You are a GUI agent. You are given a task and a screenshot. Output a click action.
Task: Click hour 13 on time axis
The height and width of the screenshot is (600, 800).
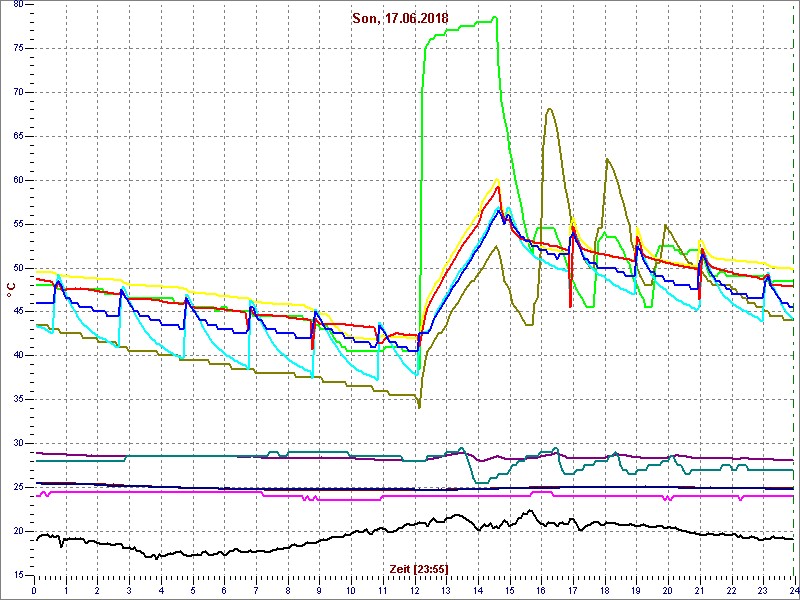[446, 590]
